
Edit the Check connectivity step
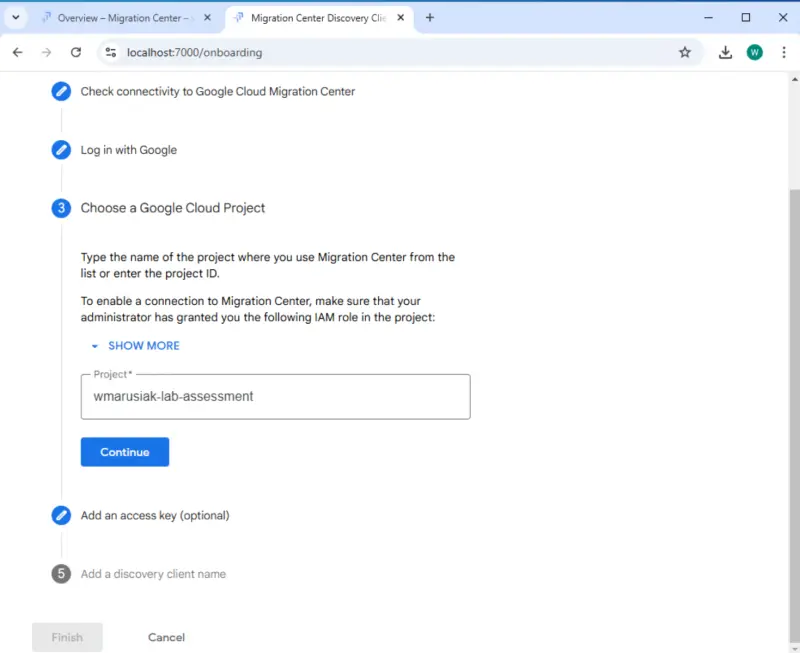61,91
